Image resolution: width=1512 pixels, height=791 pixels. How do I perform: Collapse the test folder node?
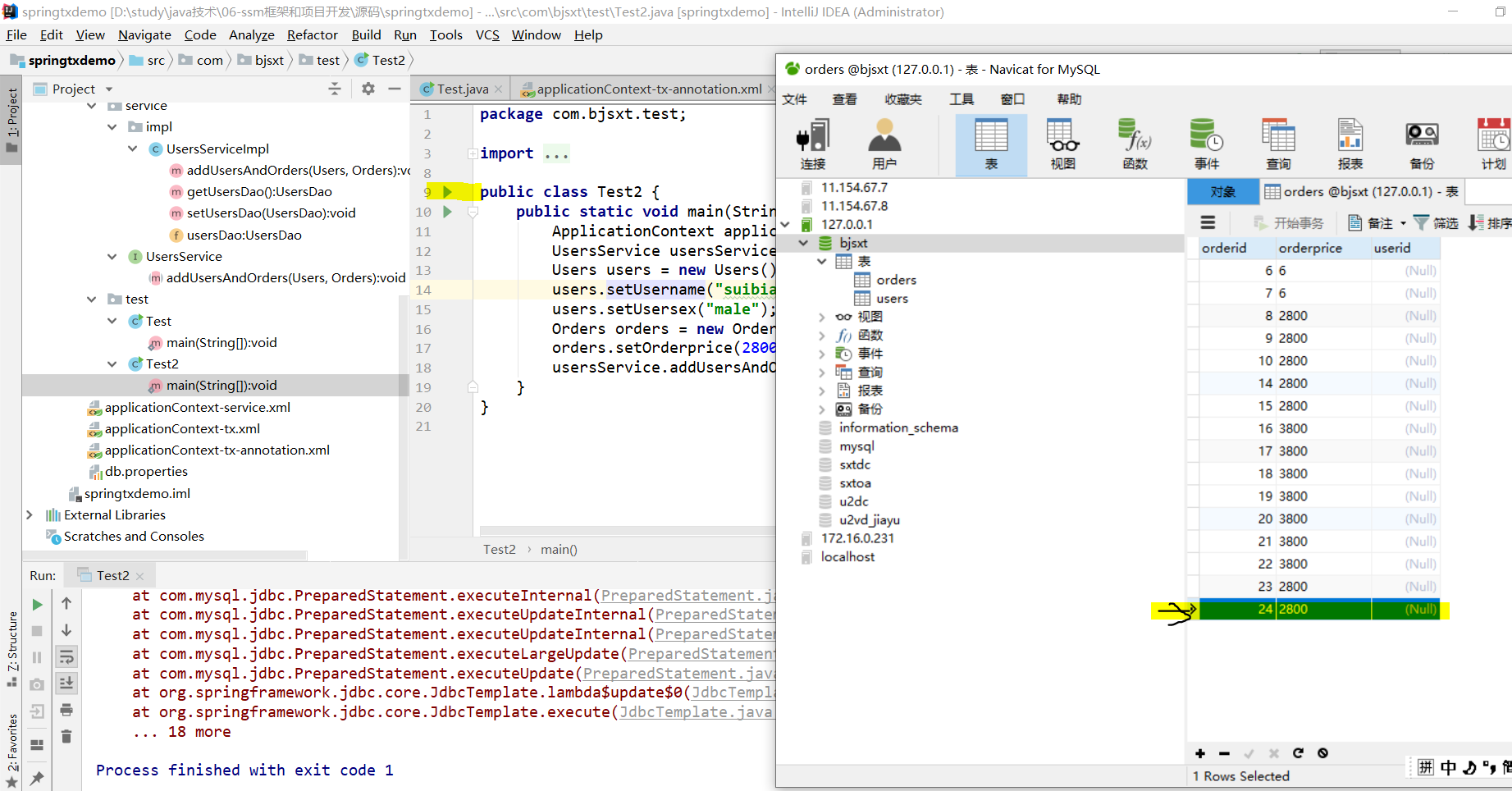tap(91, 299)
